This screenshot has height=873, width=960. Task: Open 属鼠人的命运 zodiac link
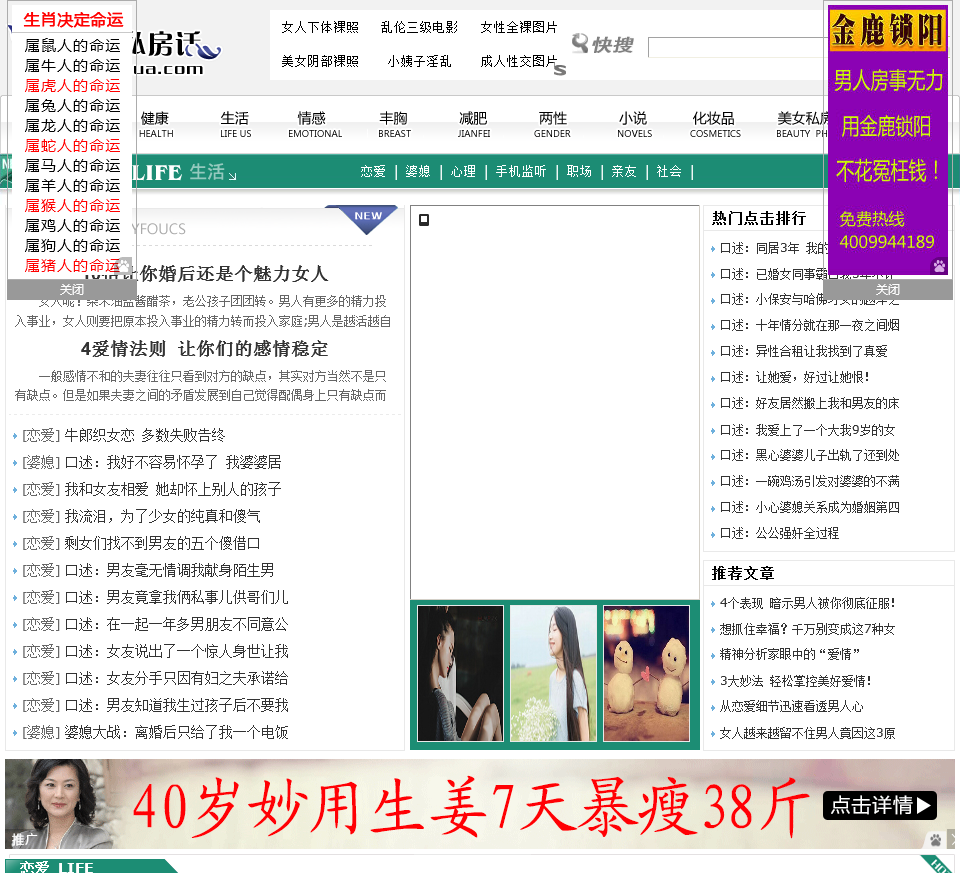coord(72,46)
